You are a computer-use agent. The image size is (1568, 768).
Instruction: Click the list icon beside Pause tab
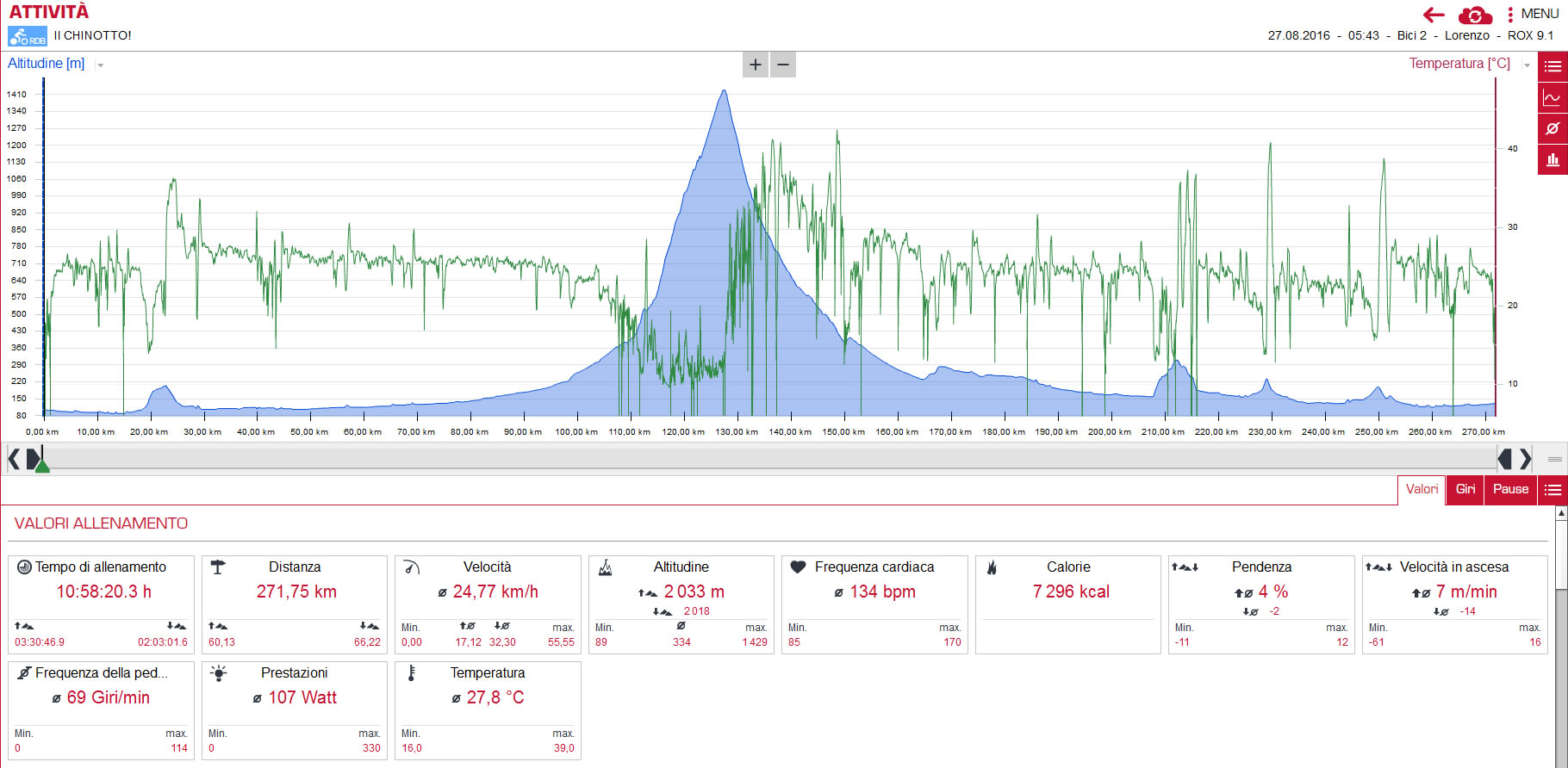point(1552,490)
